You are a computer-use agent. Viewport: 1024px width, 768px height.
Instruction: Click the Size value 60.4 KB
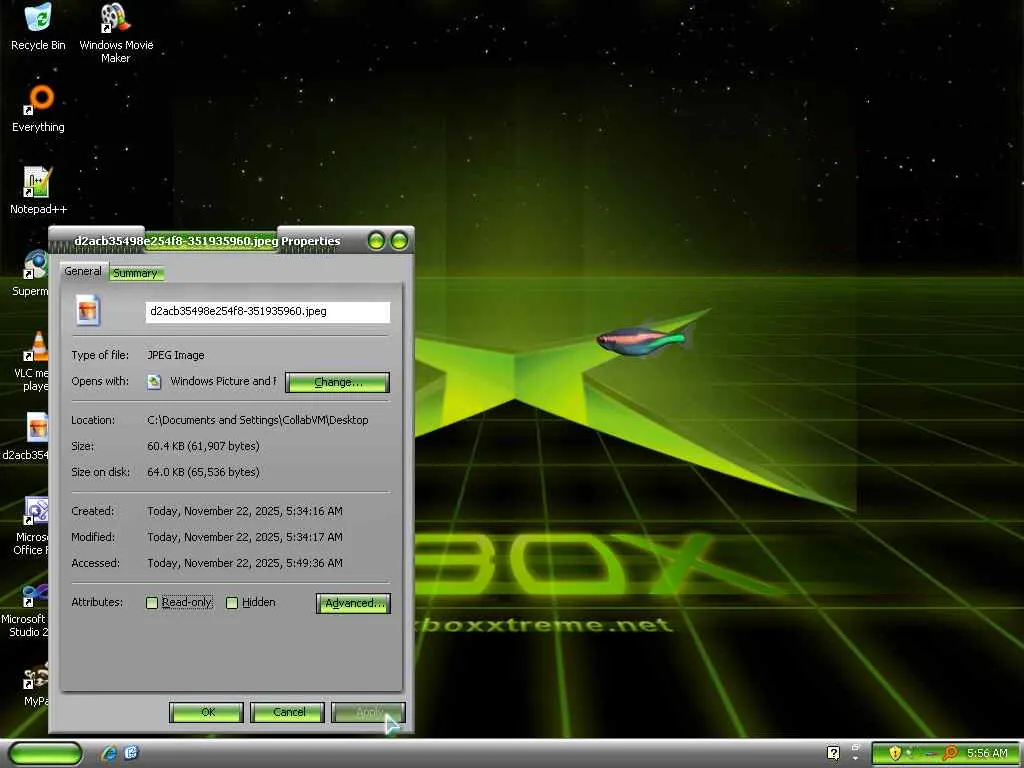[x=203, y=446]
